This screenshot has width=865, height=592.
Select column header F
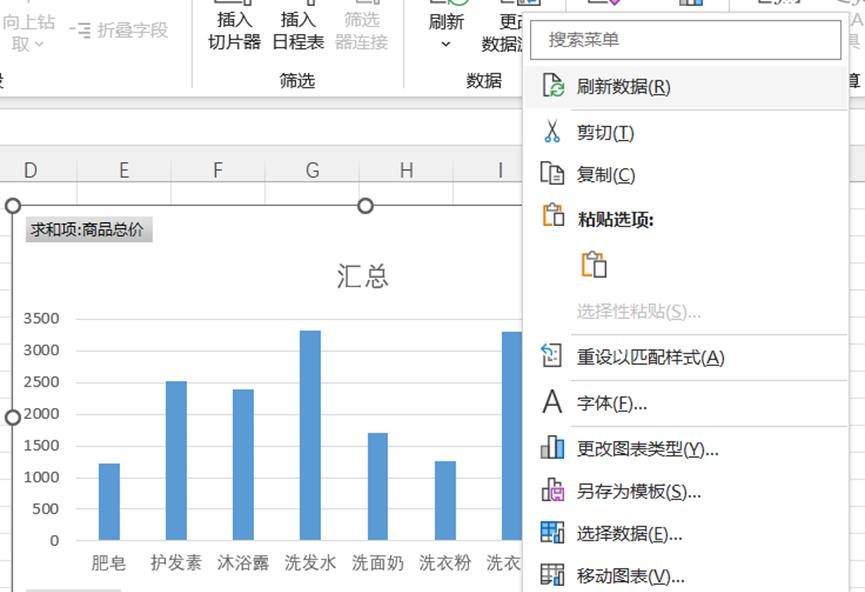218,170
